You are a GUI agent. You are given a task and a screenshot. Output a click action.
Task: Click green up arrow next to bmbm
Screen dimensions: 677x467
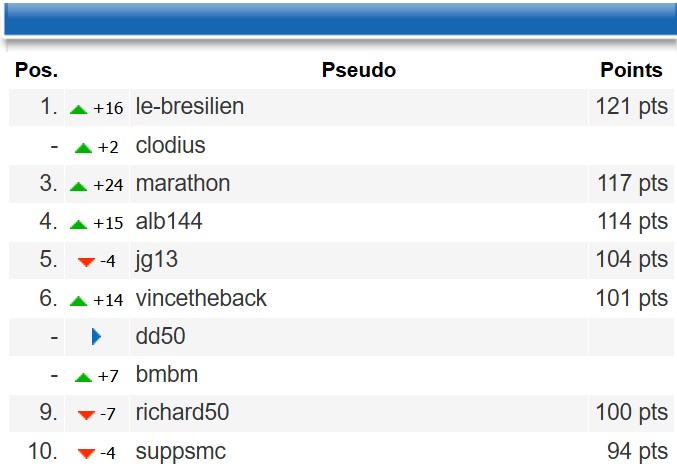83,377
